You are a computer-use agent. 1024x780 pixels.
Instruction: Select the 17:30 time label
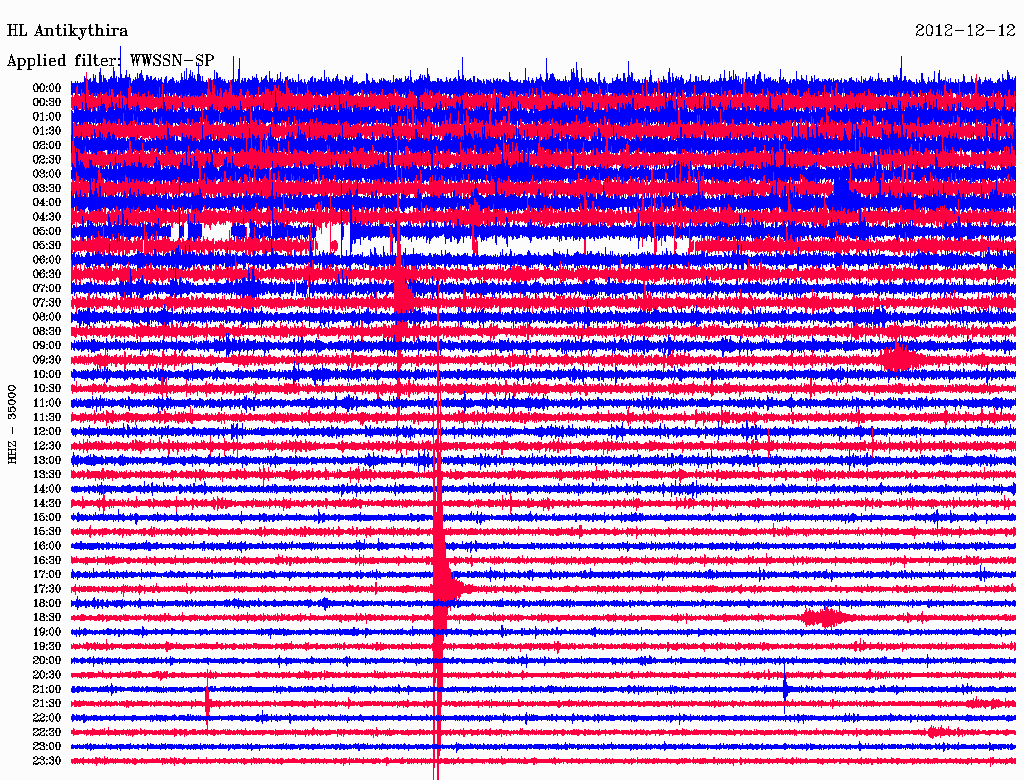coord(47,589)
